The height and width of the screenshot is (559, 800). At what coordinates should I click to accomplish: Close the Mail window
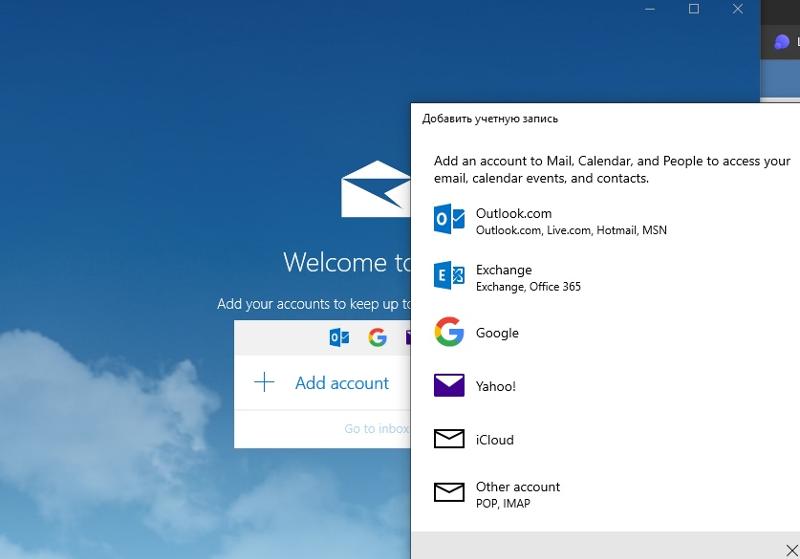(x=738, y=9)
